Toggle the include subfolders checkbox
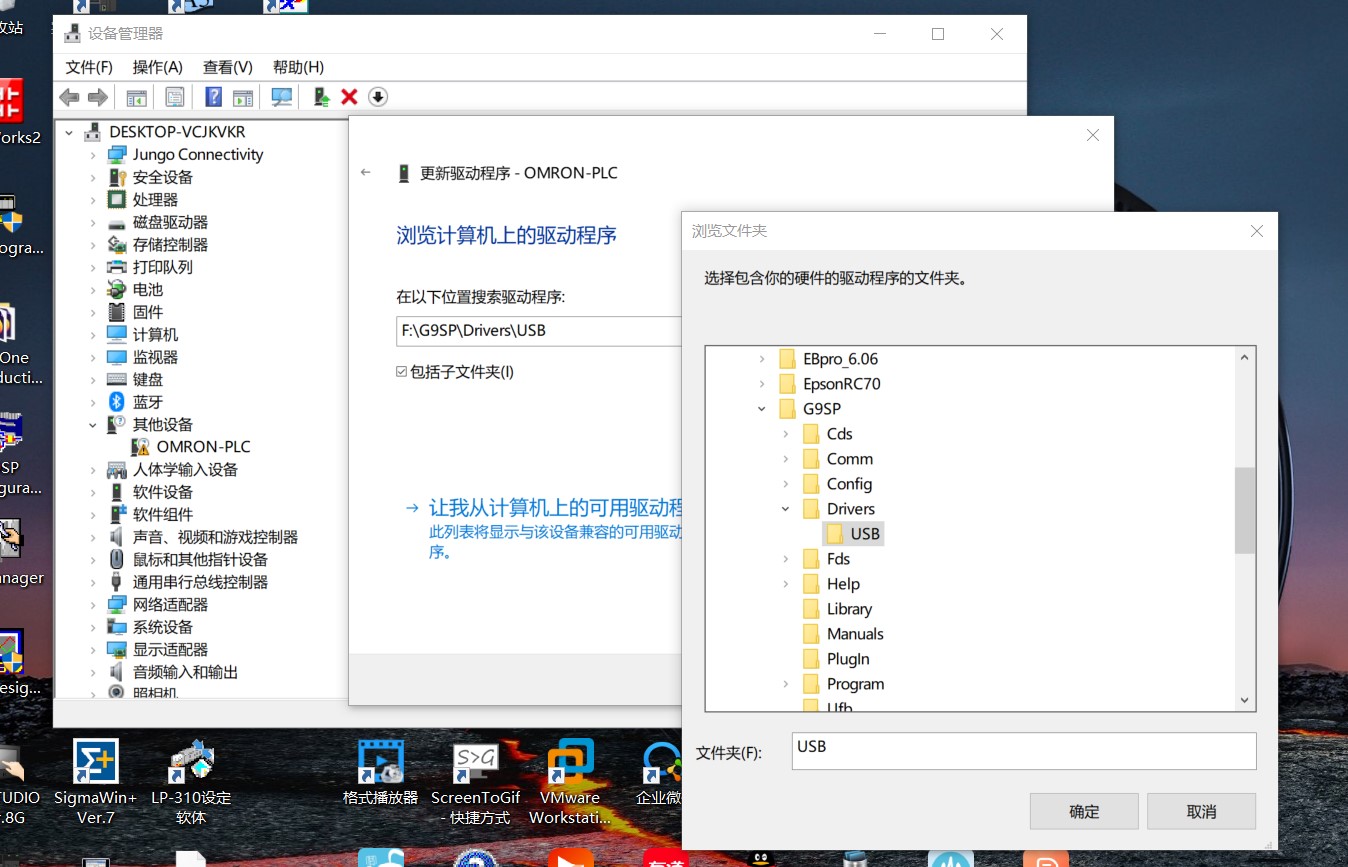Viewport: 1348px width, 867px height. [402, 372]
